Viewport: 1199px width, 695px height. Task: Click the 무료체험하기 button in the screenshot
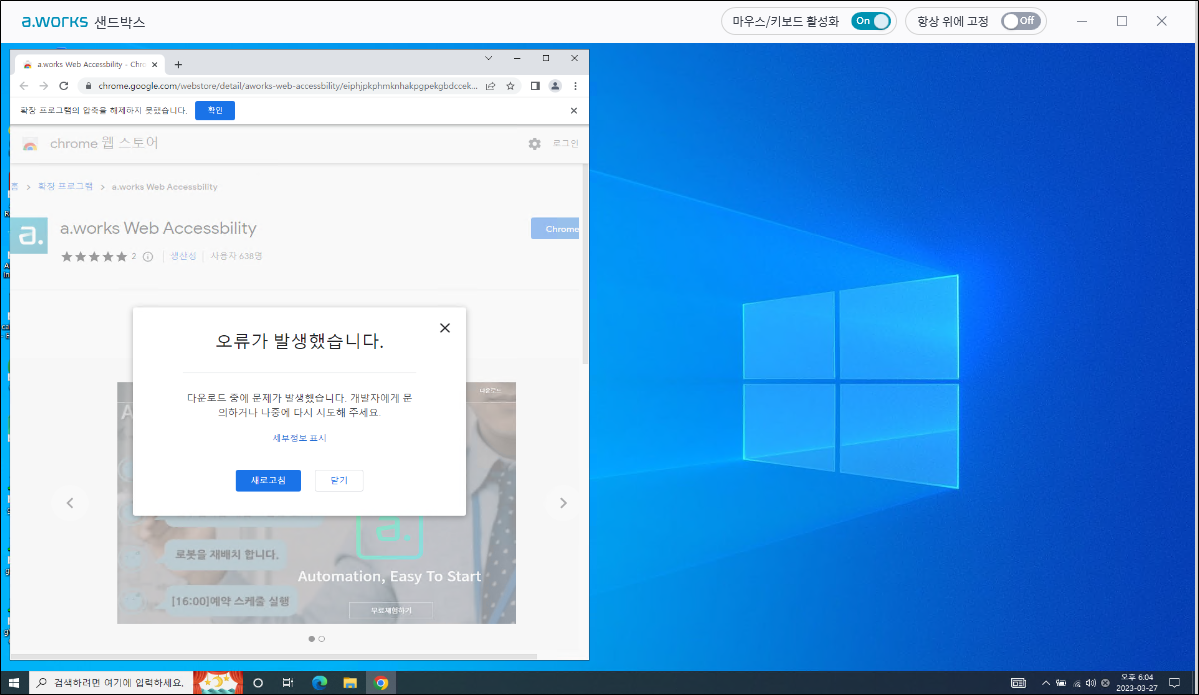[391, 611]
